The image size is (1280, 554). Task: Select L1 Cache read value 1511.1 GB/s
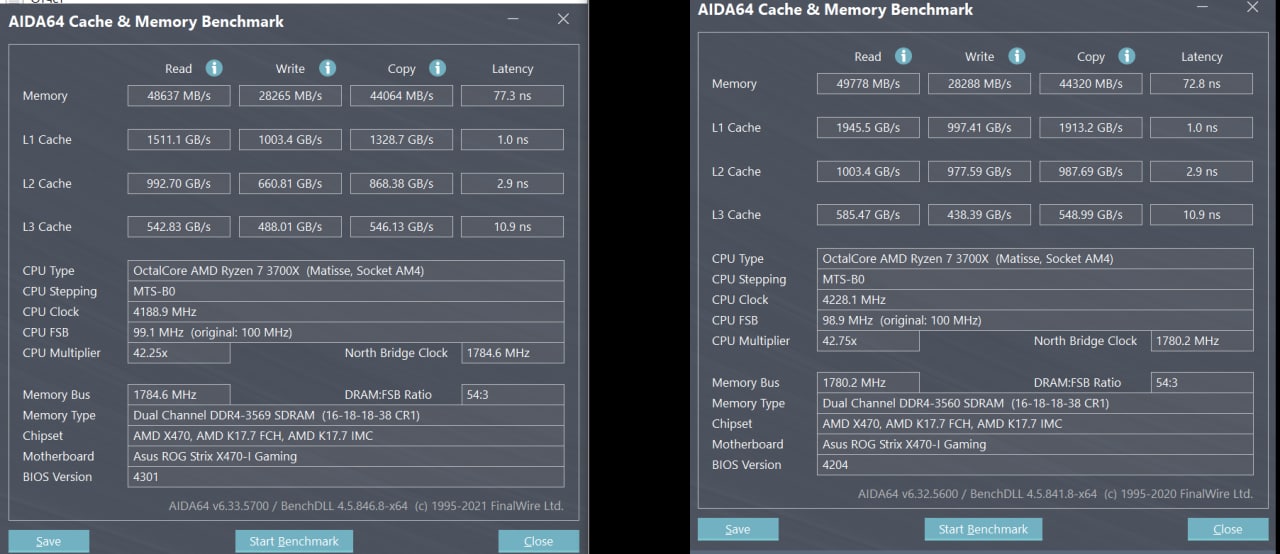tap(179, 140)
